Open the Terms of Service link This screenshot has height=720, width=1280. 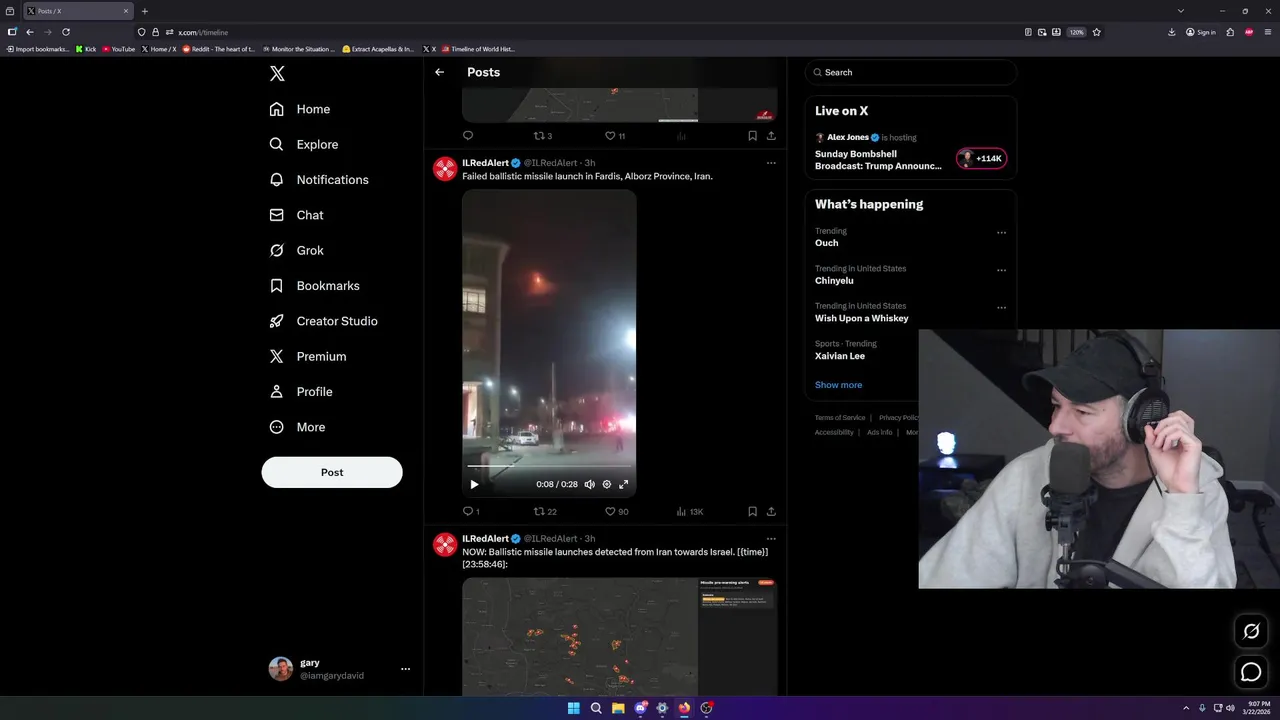(840, 418)
